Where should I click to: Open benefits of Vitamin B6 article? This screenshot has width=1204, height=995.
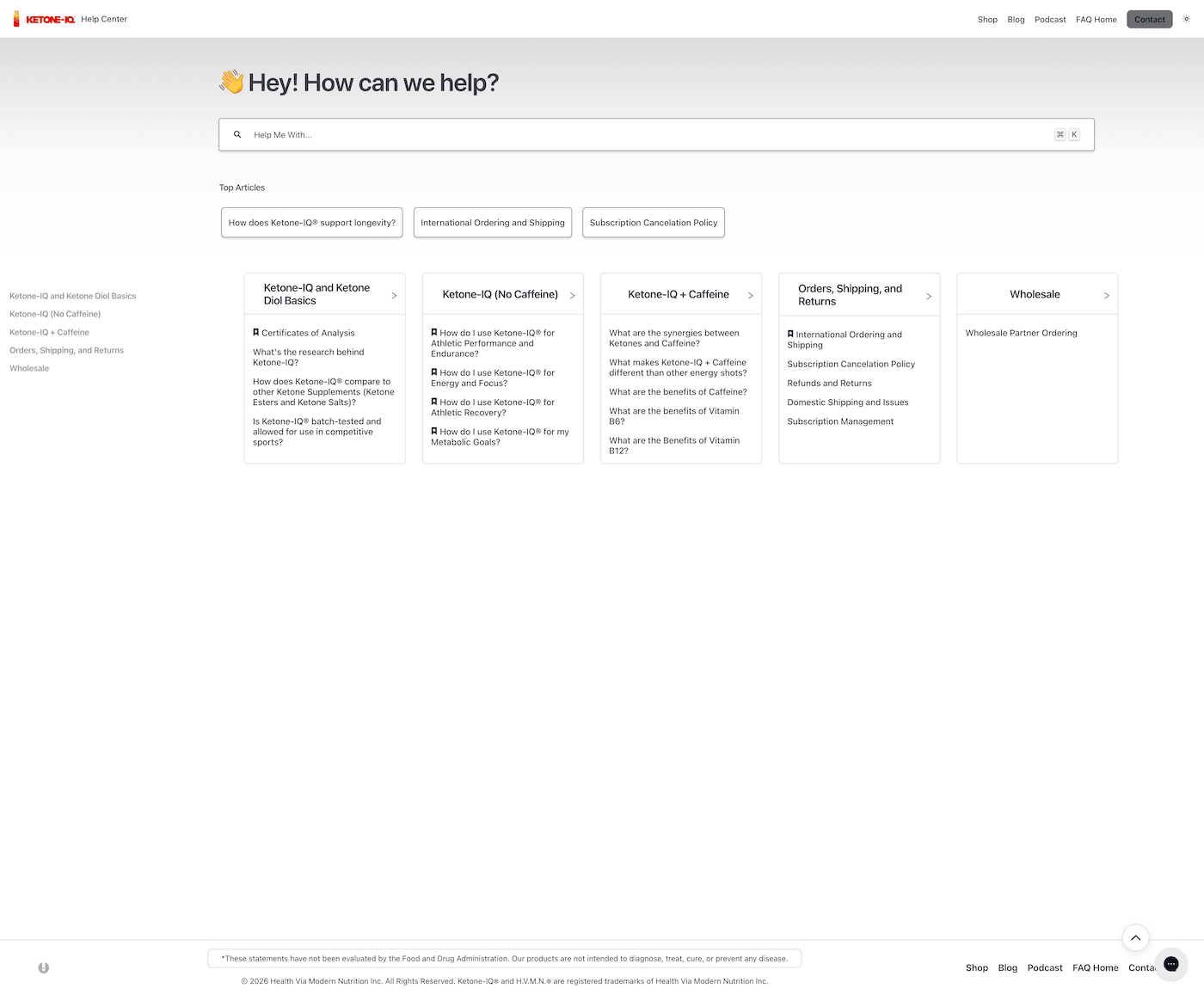pos(674,415)
